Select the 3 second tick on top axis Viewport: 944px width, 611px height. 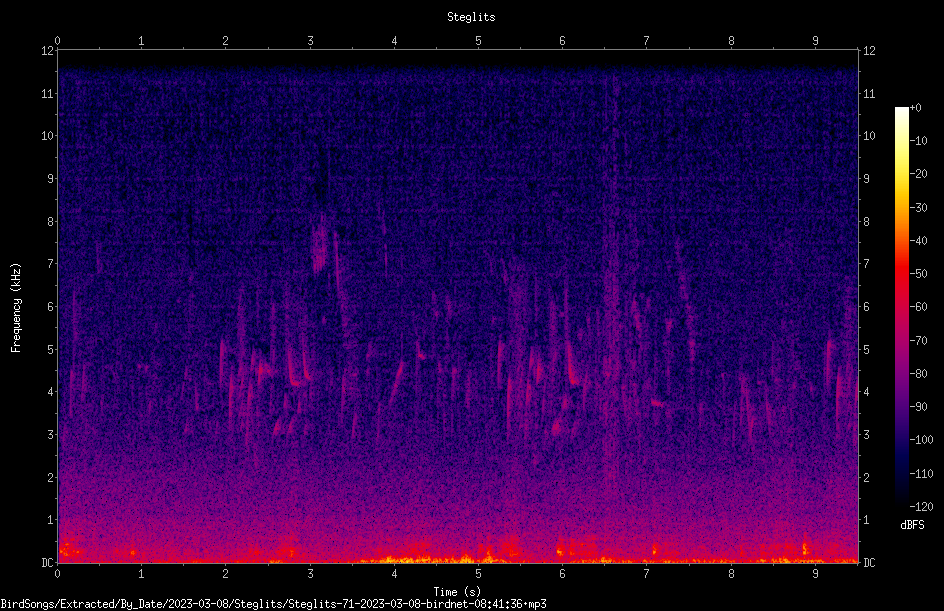click(x=310, y=41)
